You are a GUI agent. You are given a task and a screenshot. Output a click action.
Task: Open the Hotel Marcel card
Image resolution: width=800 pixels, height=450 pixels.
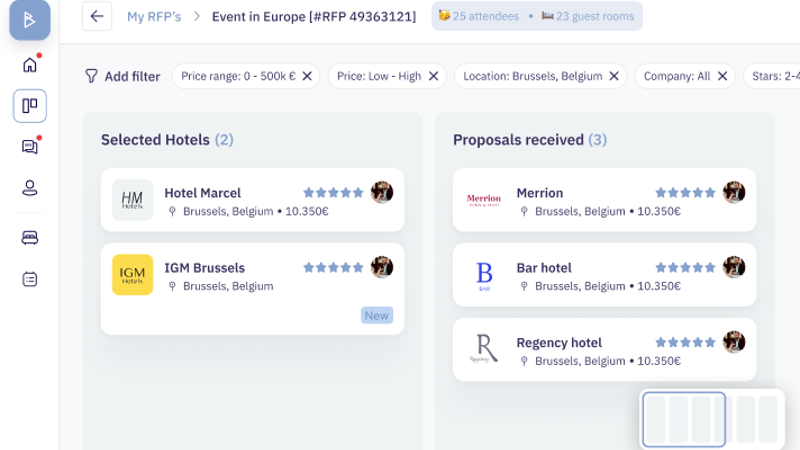click(x=252, y=200)
